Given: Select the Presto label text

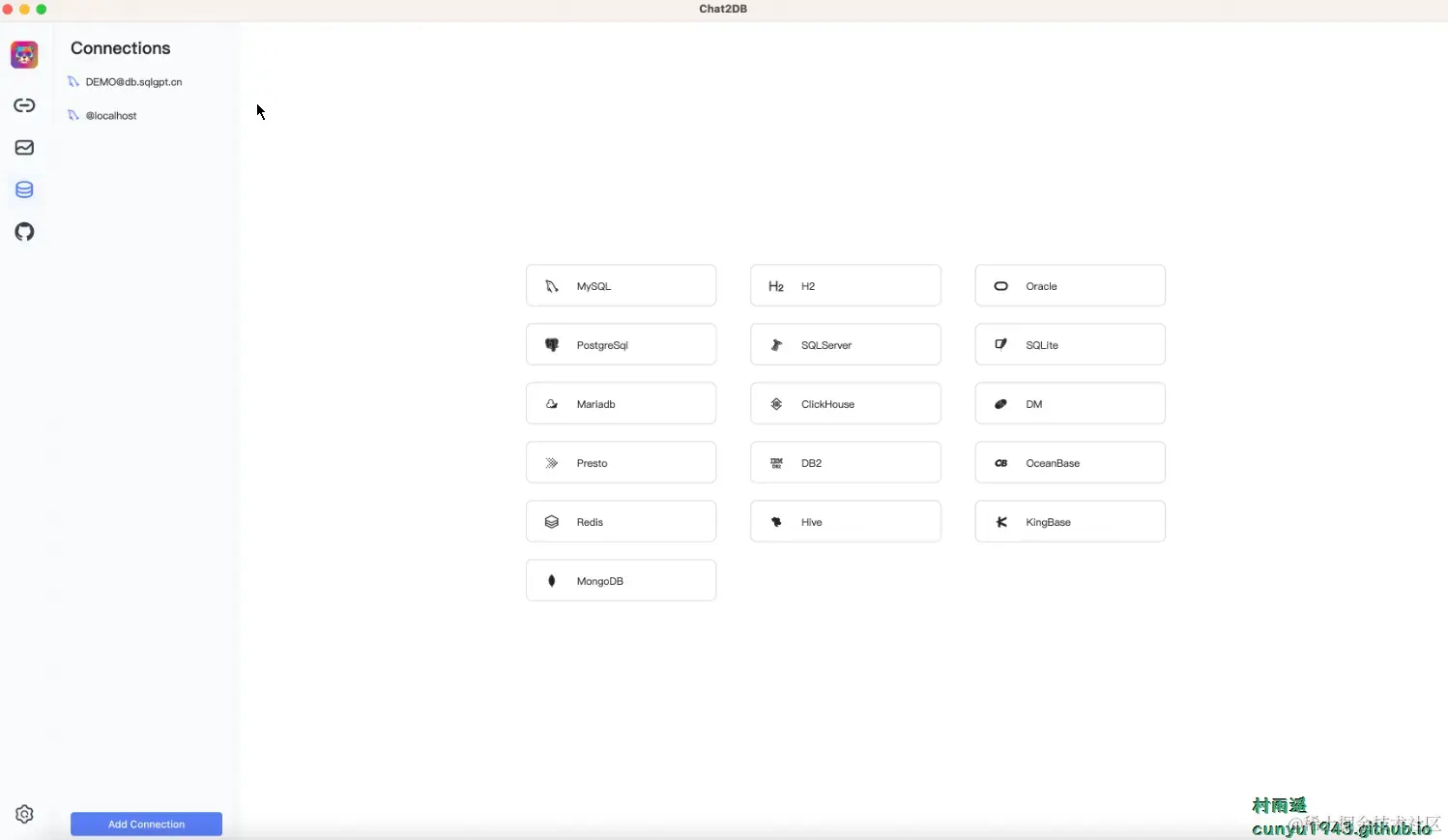Looking at the screenshot, I should pyautogui.click(x=593, y=463).
